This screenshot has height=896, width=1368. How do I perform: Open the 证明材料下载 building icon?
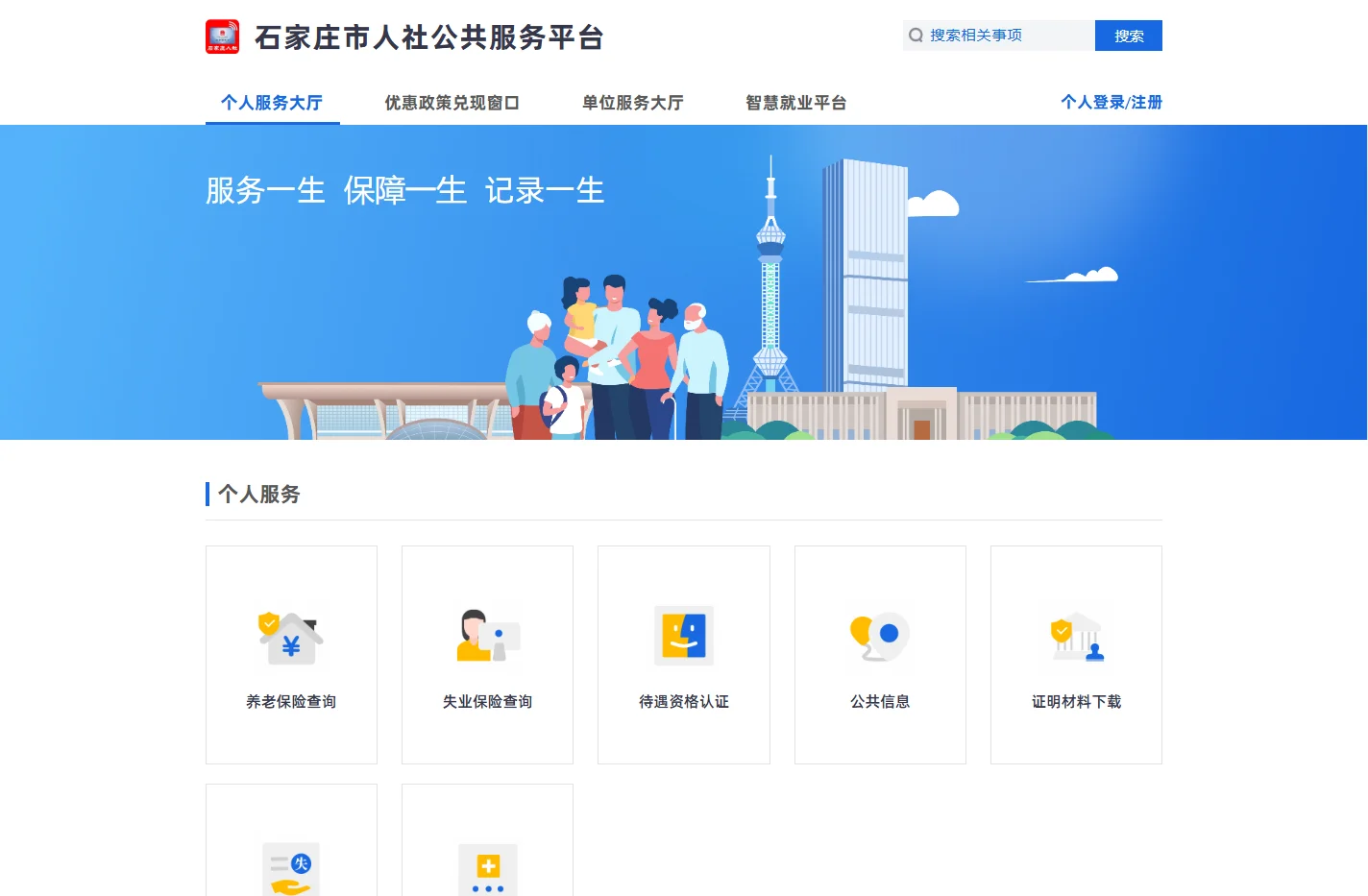[1077, 638]
